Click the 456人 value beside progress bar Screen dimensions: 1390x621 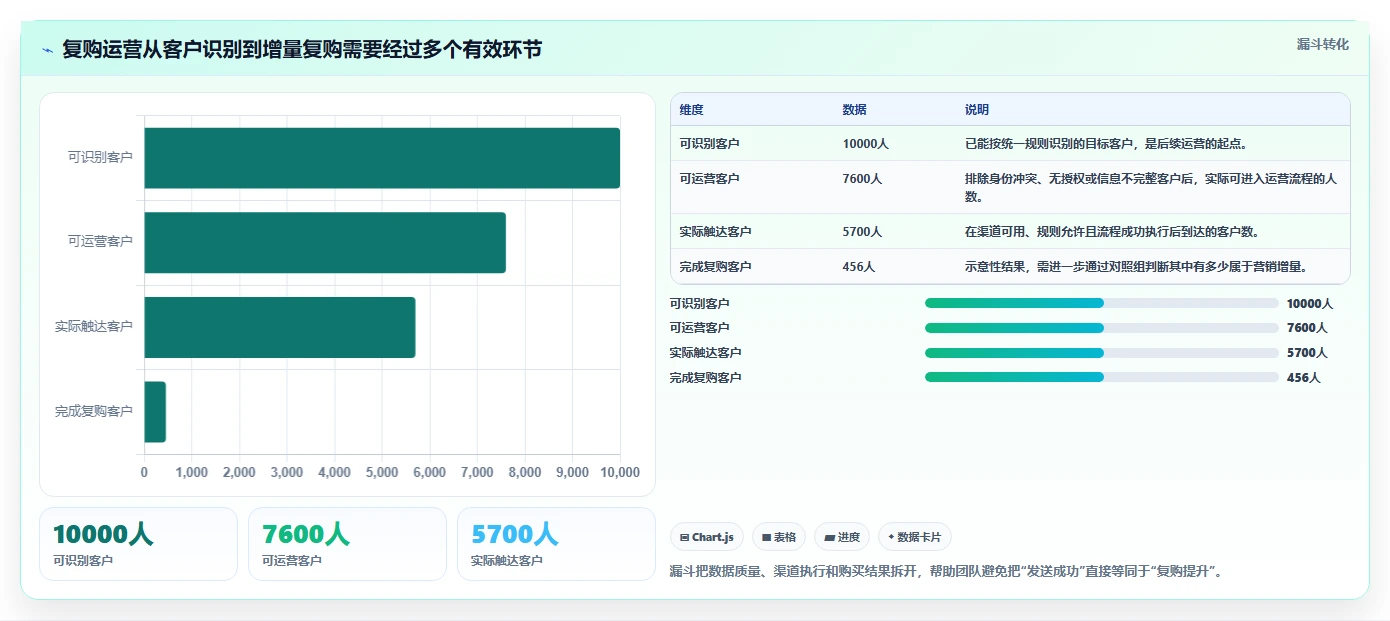[1304, 378]
